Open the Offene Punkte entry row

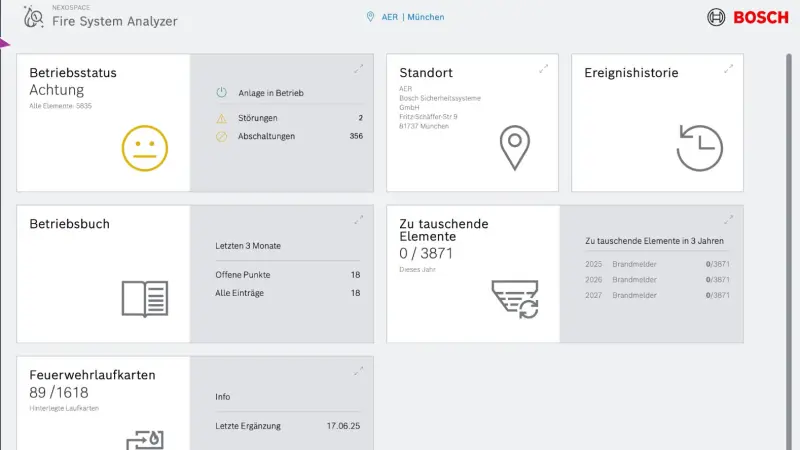(x=288, y=275)
